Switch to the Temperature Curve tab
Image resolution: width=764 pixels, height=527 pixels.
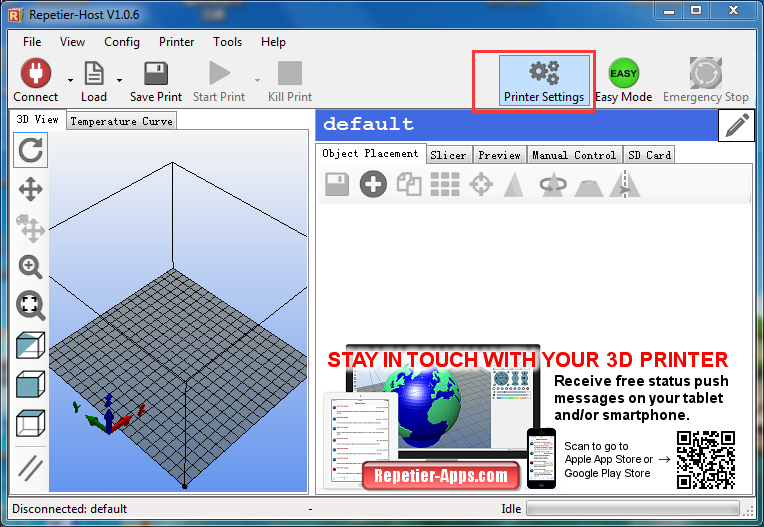(121, 121)
